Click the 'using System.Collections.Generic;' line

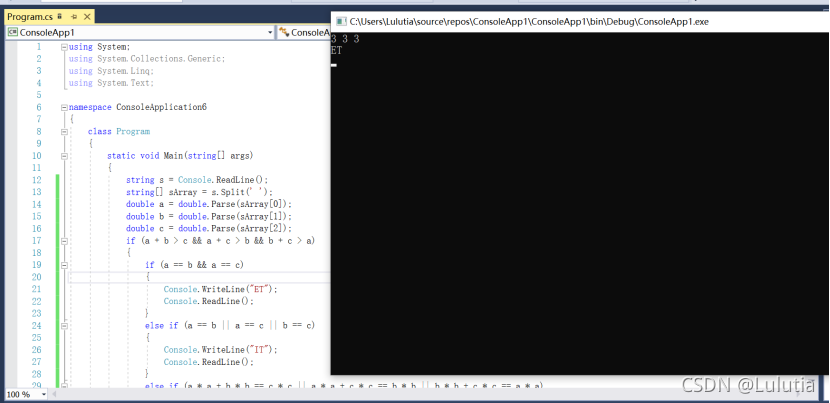coord(147,59)
